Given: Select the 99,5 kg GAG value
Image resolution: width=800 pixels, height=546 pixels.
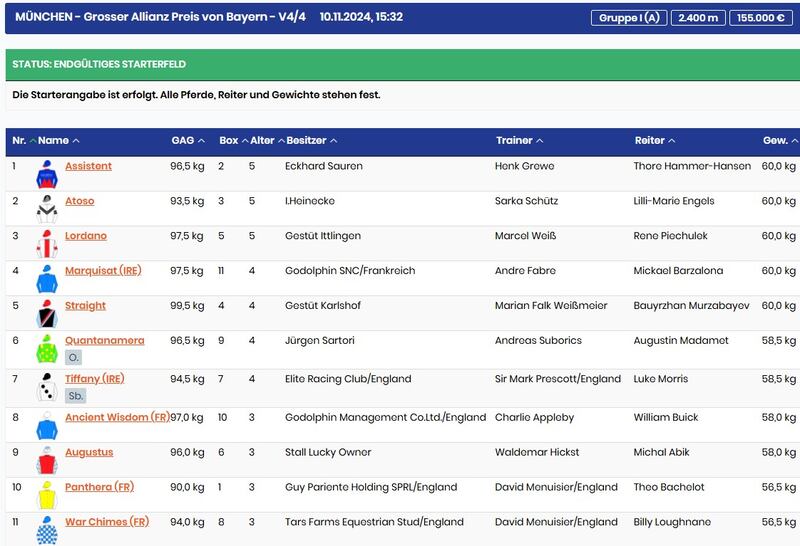Looking at the screenshot, I should [187, 306].
